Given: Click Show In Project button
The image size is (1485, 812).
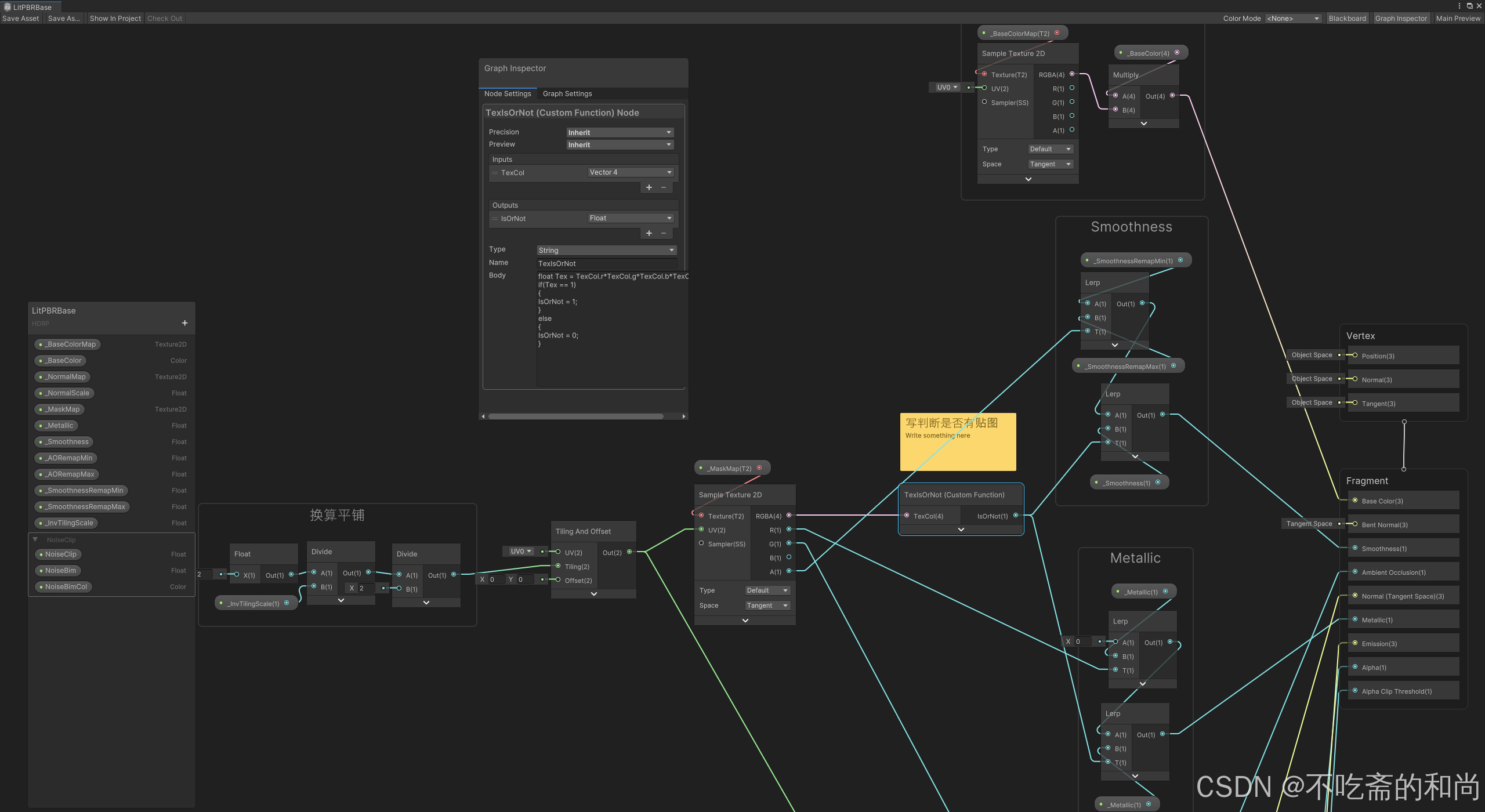Looking at the screenshot, I should (115, 19).
